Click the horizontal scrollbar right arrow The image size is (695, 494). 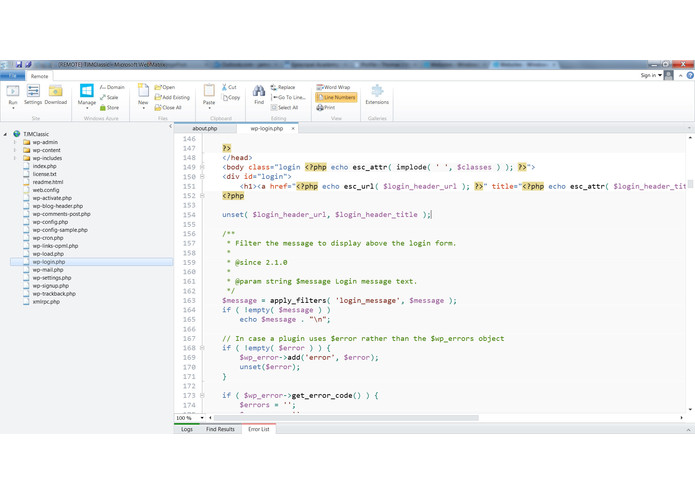point(682,418)
